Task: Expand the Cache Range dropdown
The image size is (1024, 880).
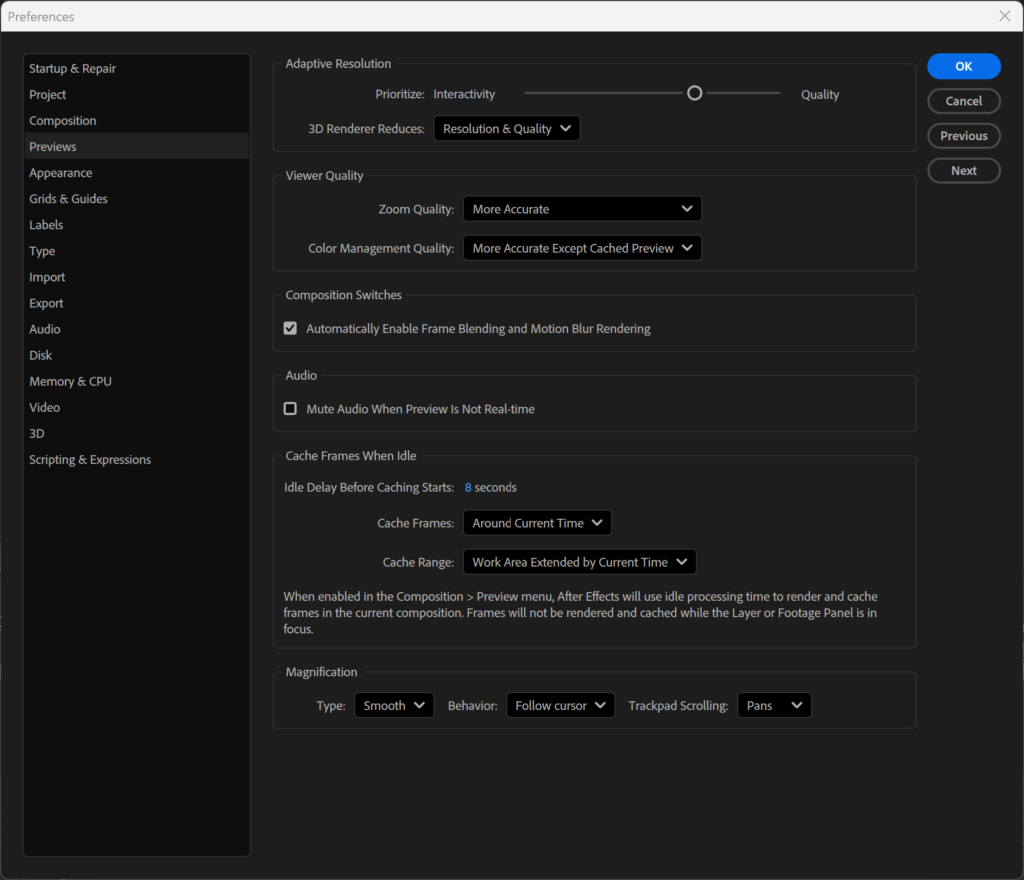Action: click(x=578, y=562)
